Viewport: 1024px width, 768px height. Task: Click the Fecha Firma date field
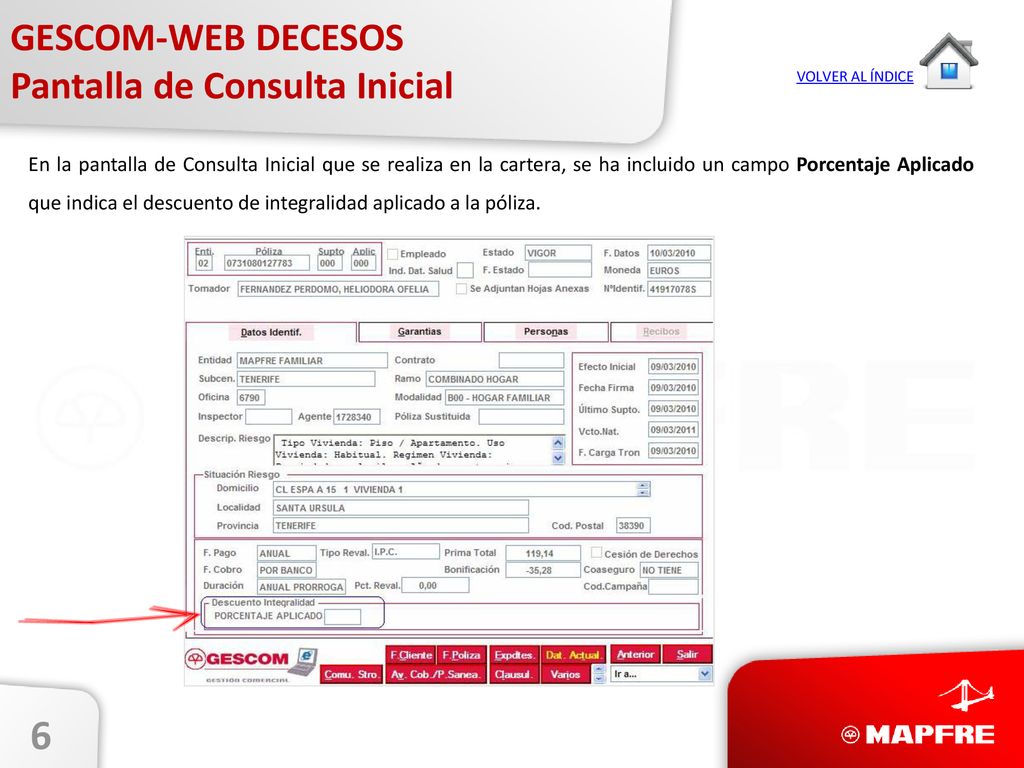[x=673, y=387]
